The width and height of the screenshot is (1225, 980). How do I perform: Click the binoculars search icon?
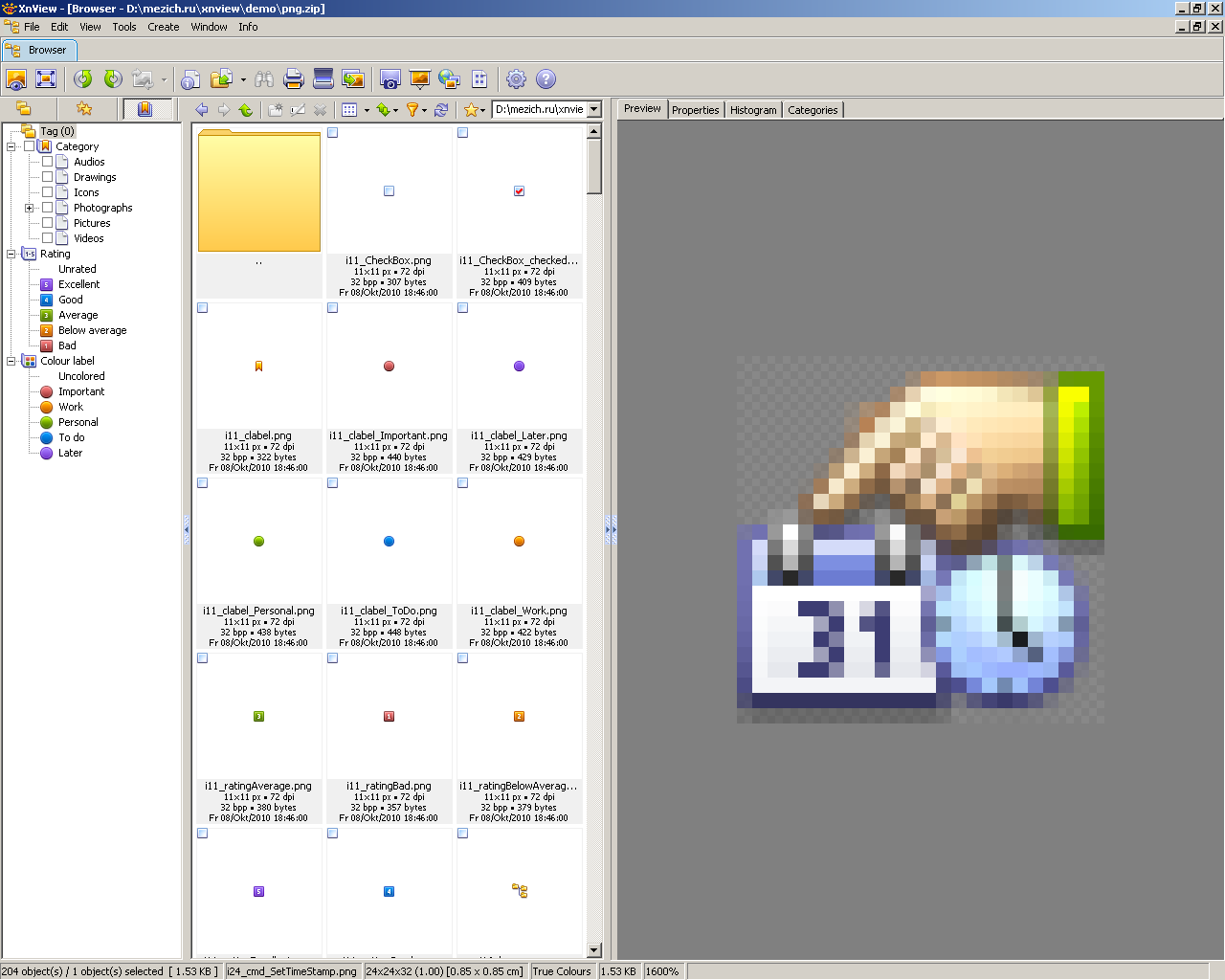click(x=264, y=79)
